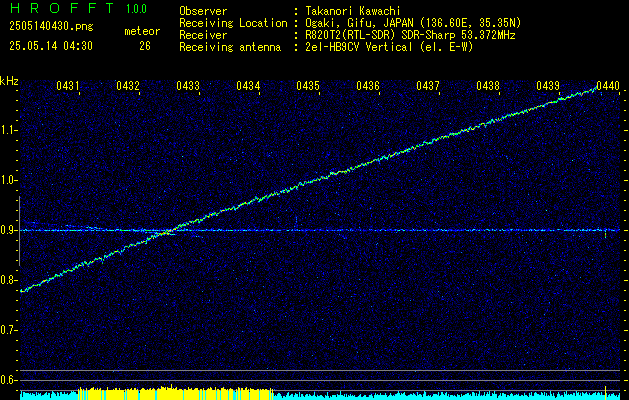This screenshot has width=629, height=400.
Task: Click the 0431 time marker
Action: point(67,86)
